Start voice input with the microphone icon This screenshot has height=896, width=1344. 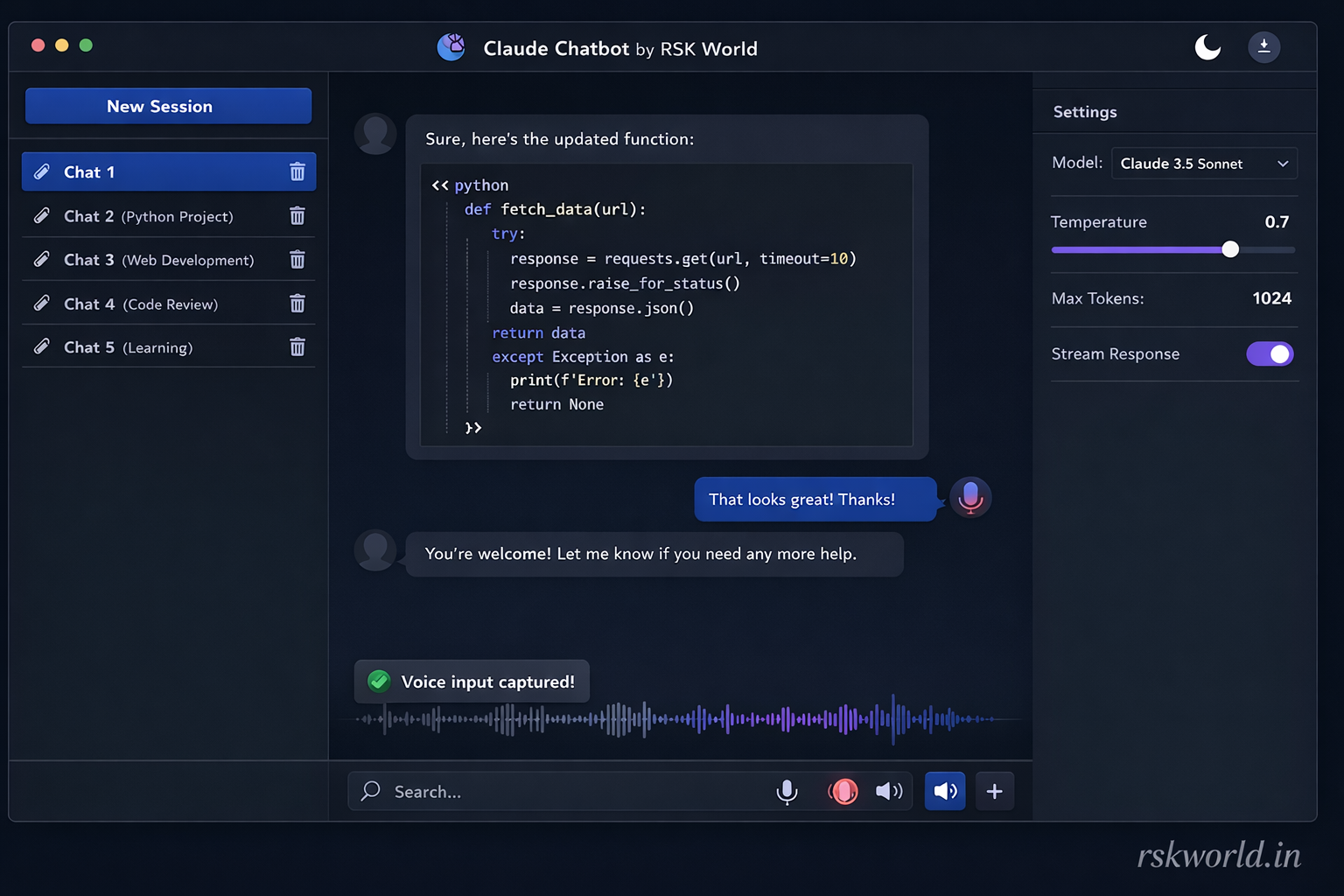click(787, 791)
